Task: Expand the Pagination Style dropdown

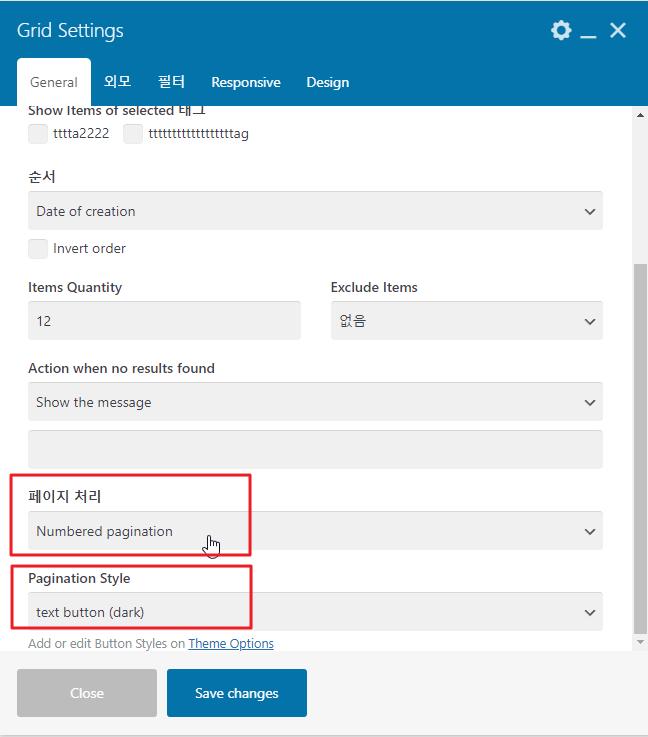Action: pos(315,612)
